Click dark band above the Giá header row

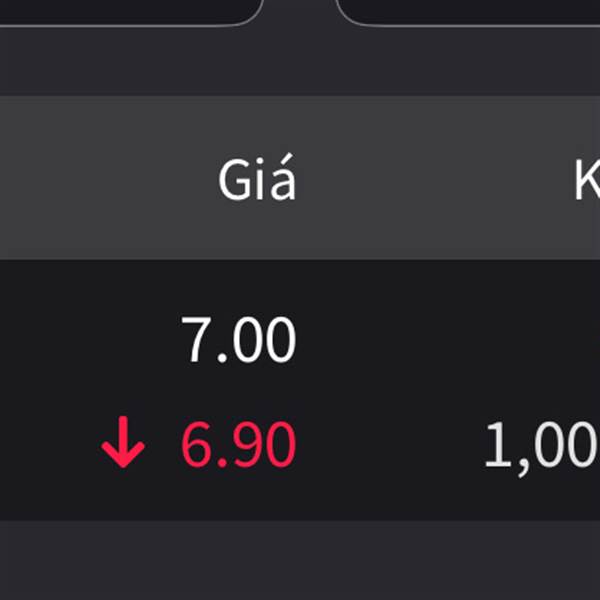(x=300, y=61)
